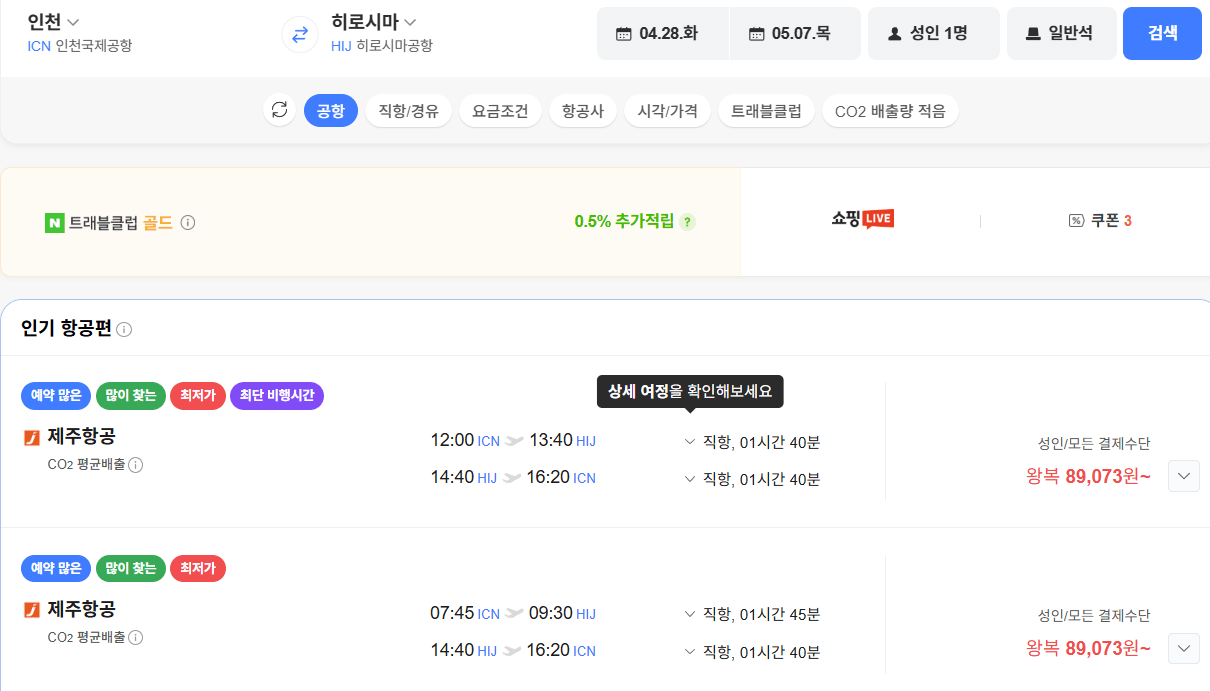Click the info icon next to 트래블클럽 골드
This screenshot has height=691, width=1210.
(188, 223)
